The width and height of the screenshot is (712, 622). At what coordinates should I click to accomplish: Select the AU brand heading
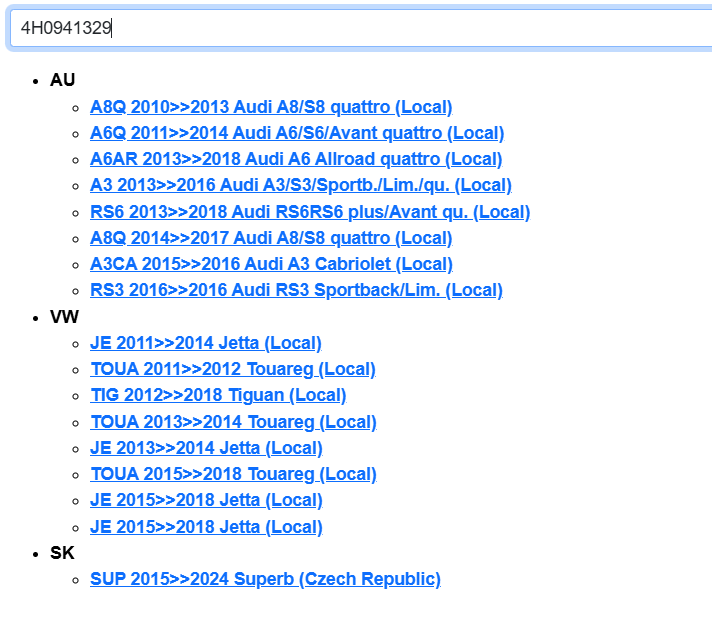pos(62,80)
